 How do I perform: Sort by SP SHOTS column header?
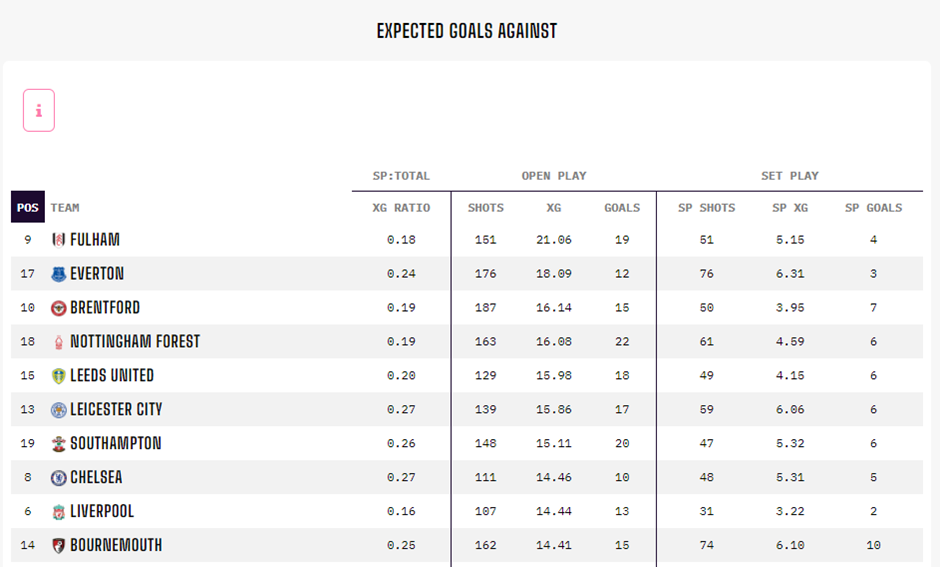(x=706, y=208)
